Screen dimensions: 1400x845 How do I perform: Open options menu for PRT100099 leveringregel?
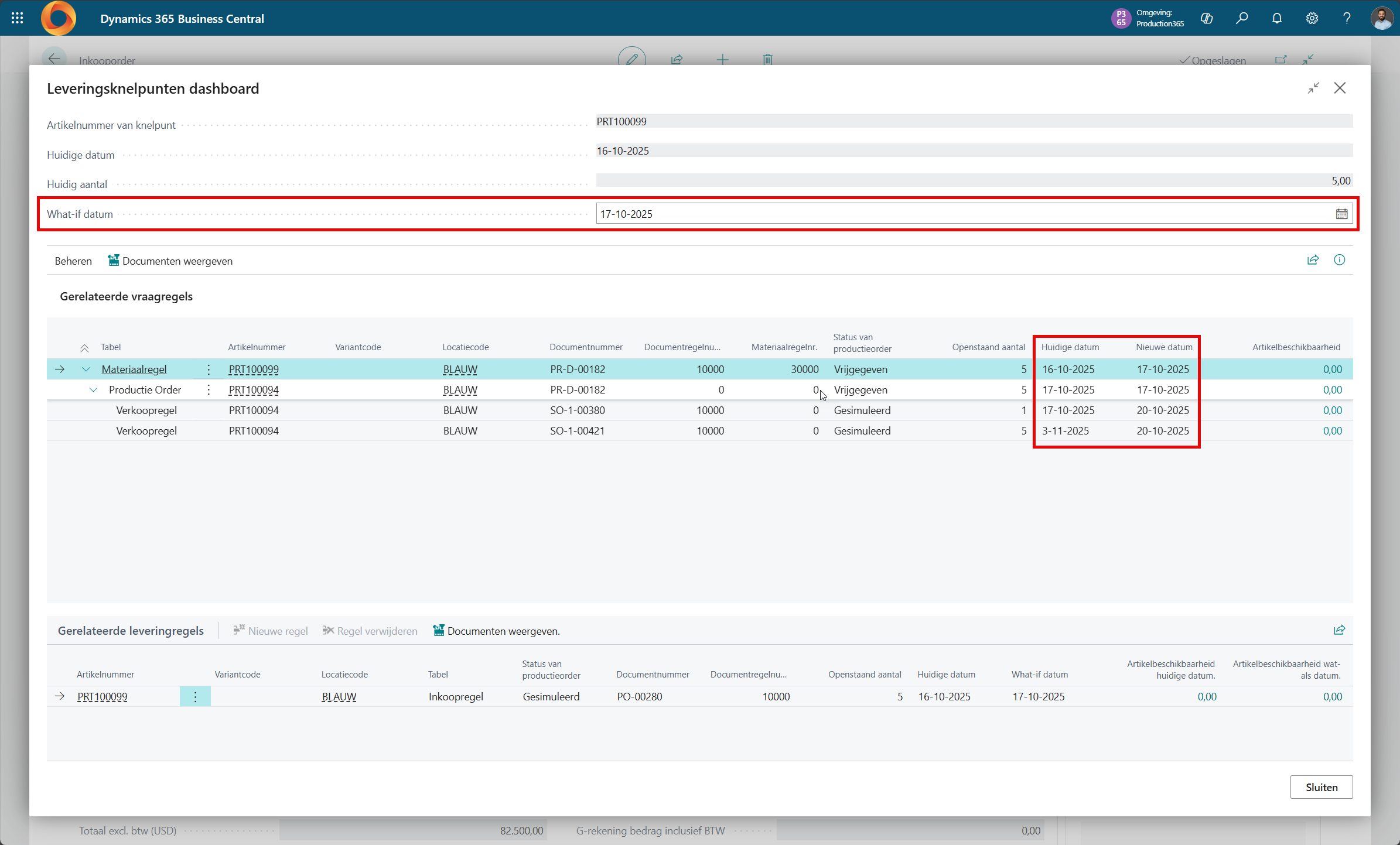point(195,697)
